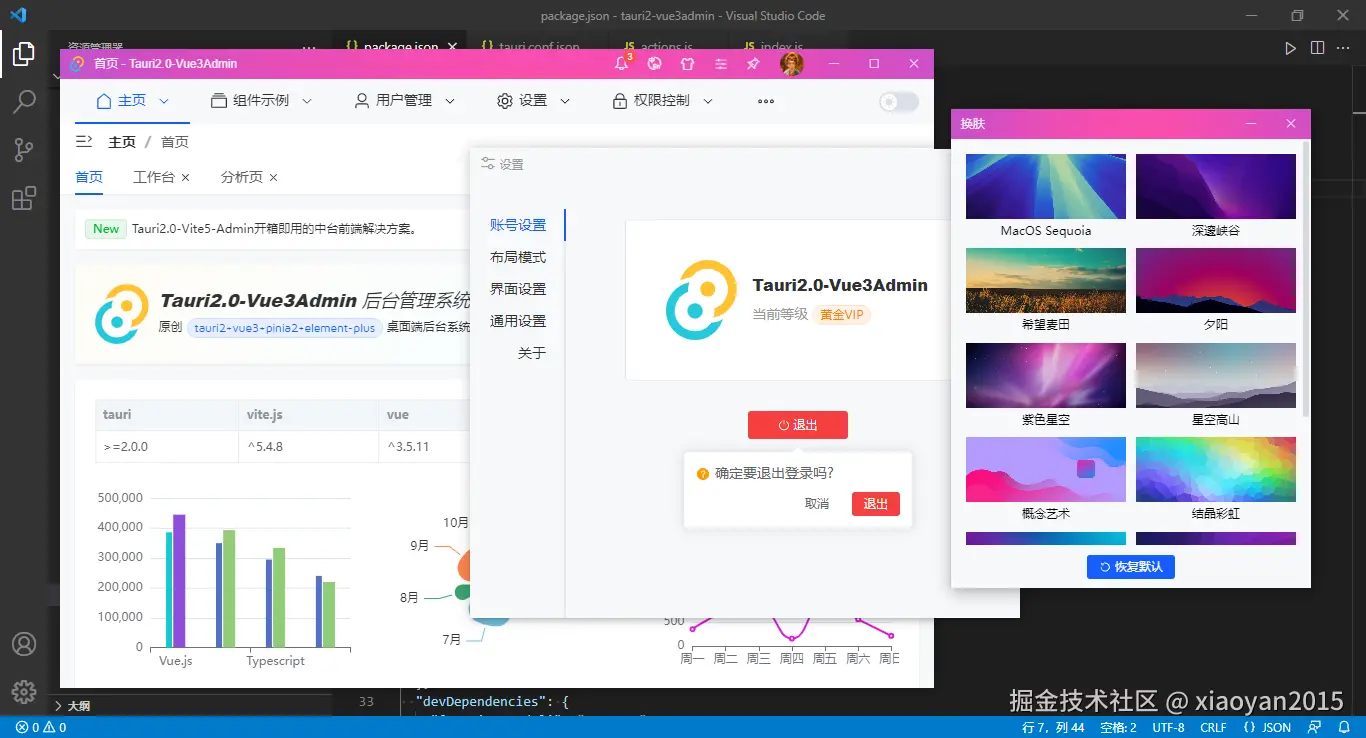Split the VS Code editor to the right
This screenshot has height=738, width=1366.
tap(1318, 47)
